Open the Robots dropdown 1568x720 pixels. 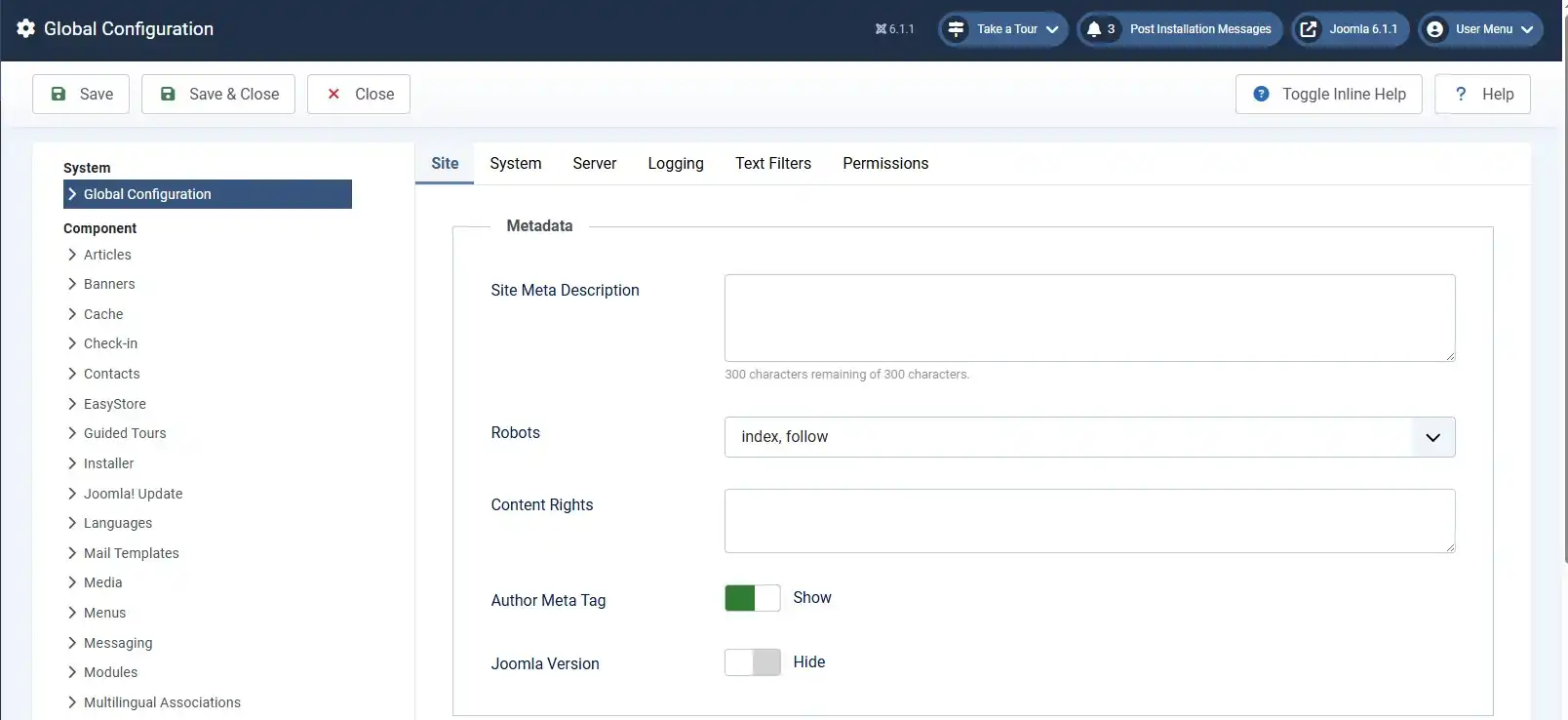click(x=1089, y=437)
